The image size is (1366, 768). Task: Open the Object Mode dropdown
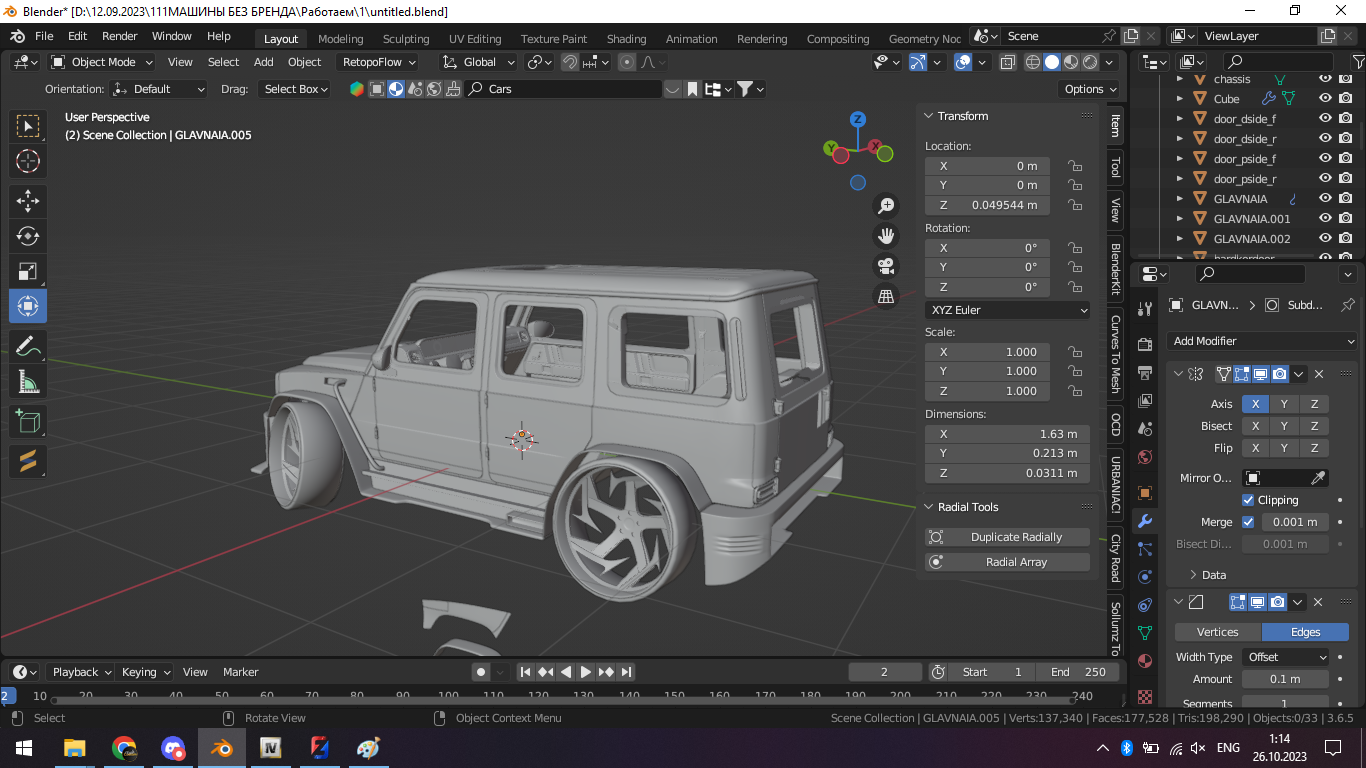click(101, 62)
